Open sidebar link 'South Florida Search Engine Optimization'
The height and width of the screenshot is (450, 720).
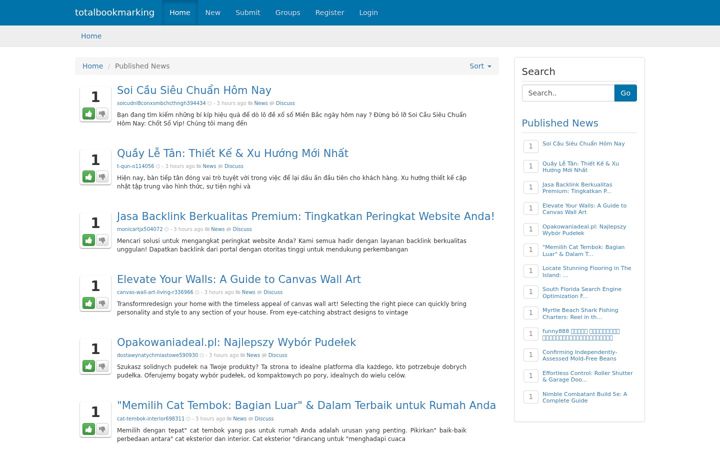pos(582,292)
